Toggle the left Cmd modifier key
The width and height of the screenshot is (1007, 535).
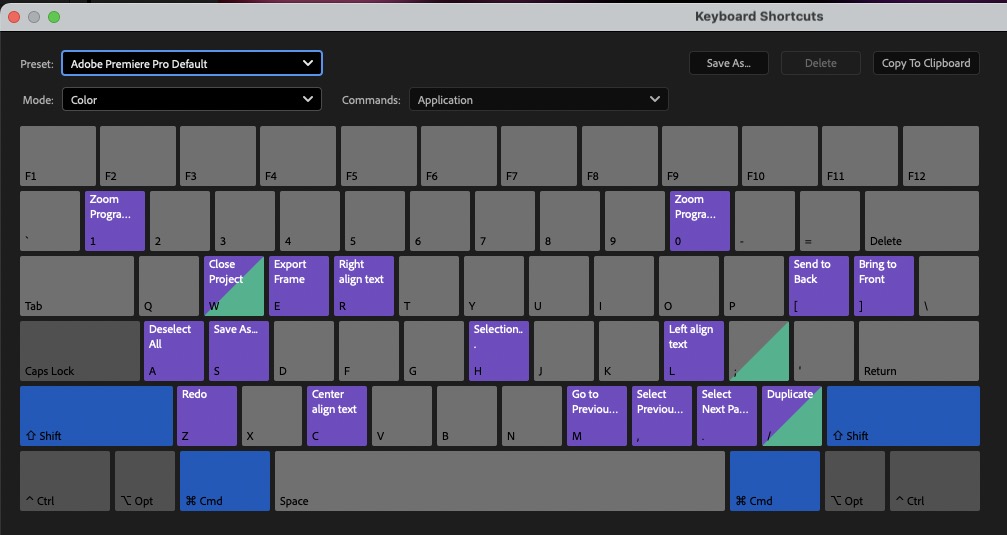(x=225, y=481)
